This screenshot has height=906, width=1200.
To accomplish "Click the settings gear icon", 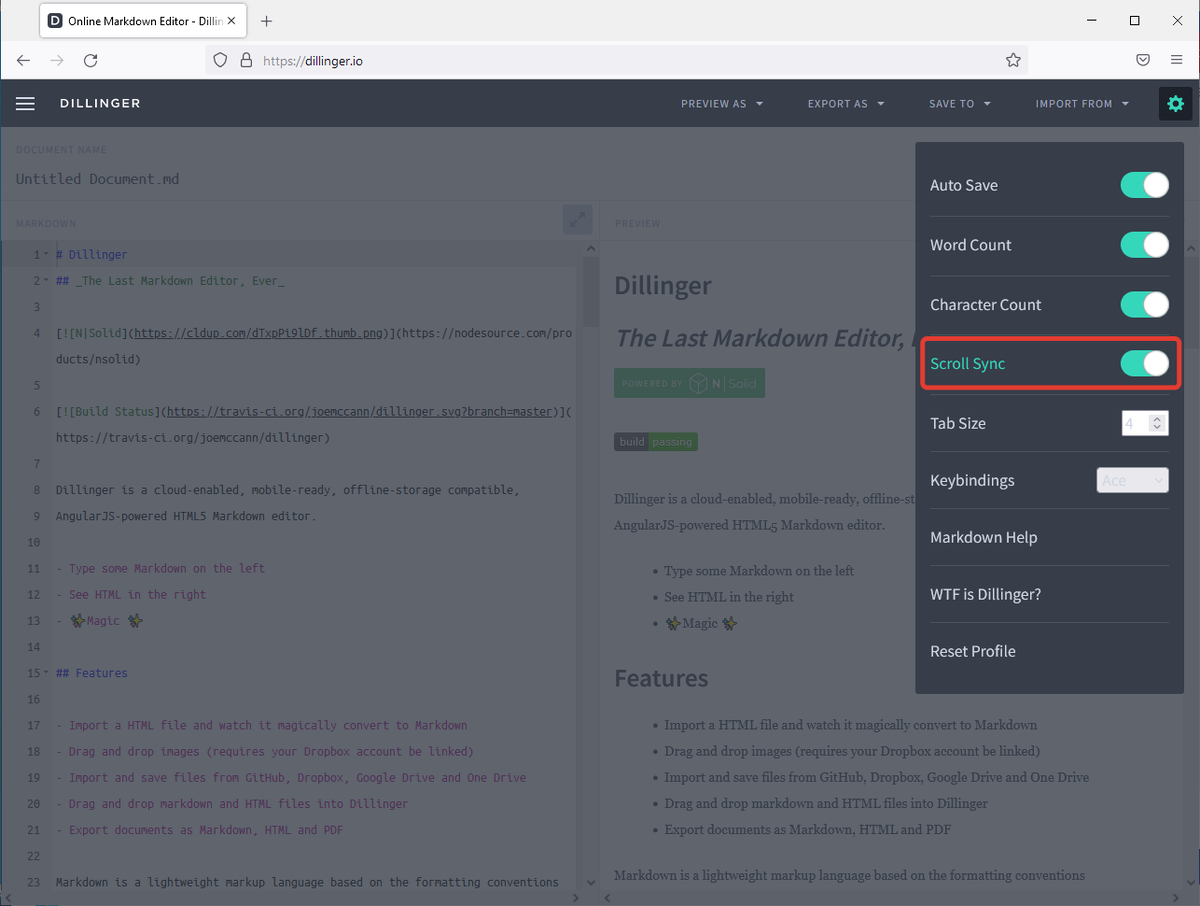I will [1175, 104].
